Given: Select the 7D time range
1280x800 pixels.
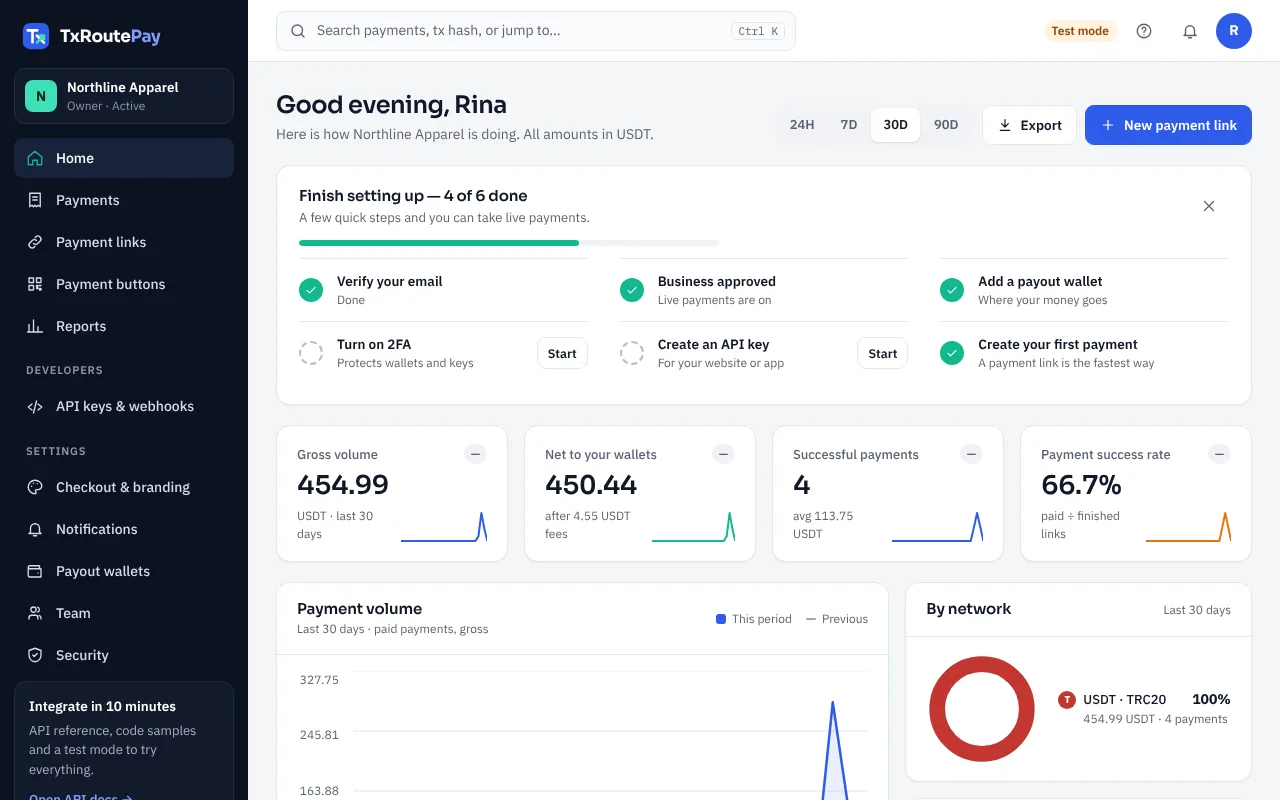Looking at the screenshot, I should point(849,125).
